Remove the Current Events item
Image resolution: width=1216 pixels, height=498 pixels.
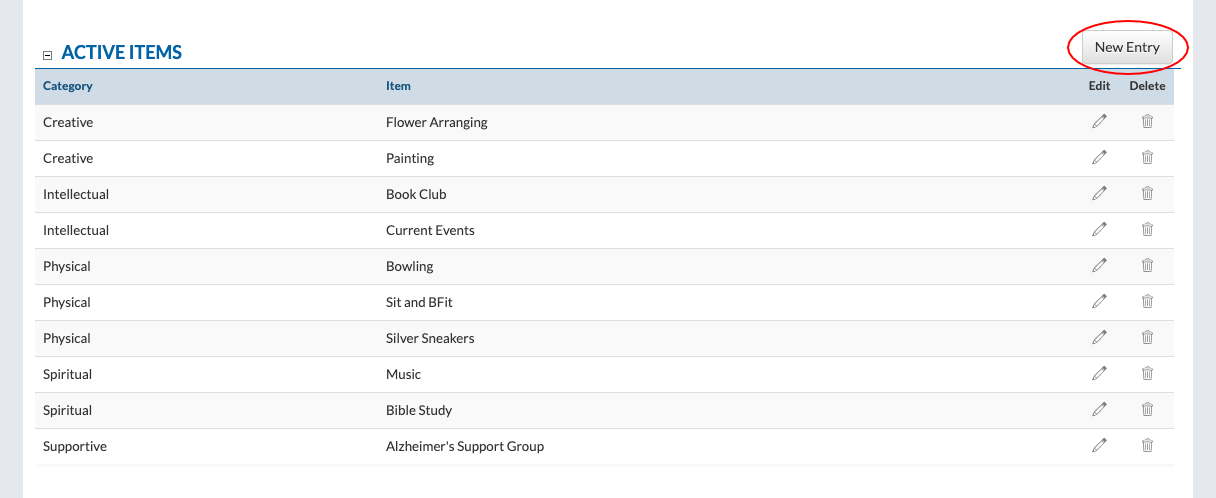(1147, 230)
